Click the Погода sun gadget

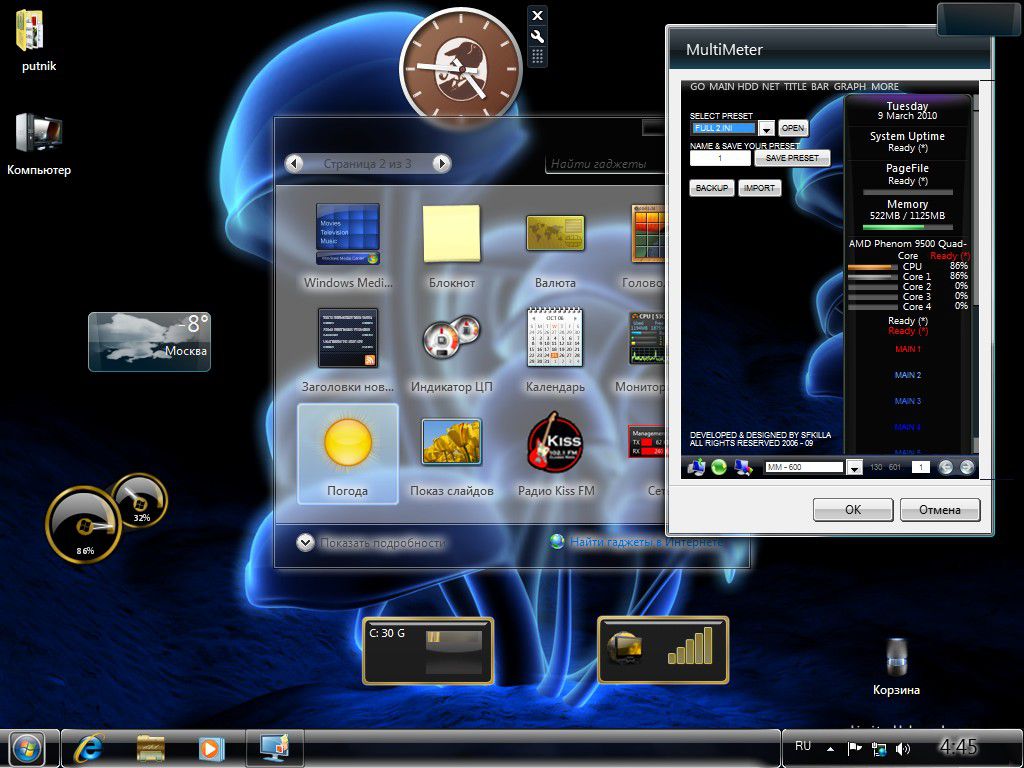pyautogui.click(x=347, y=443)
